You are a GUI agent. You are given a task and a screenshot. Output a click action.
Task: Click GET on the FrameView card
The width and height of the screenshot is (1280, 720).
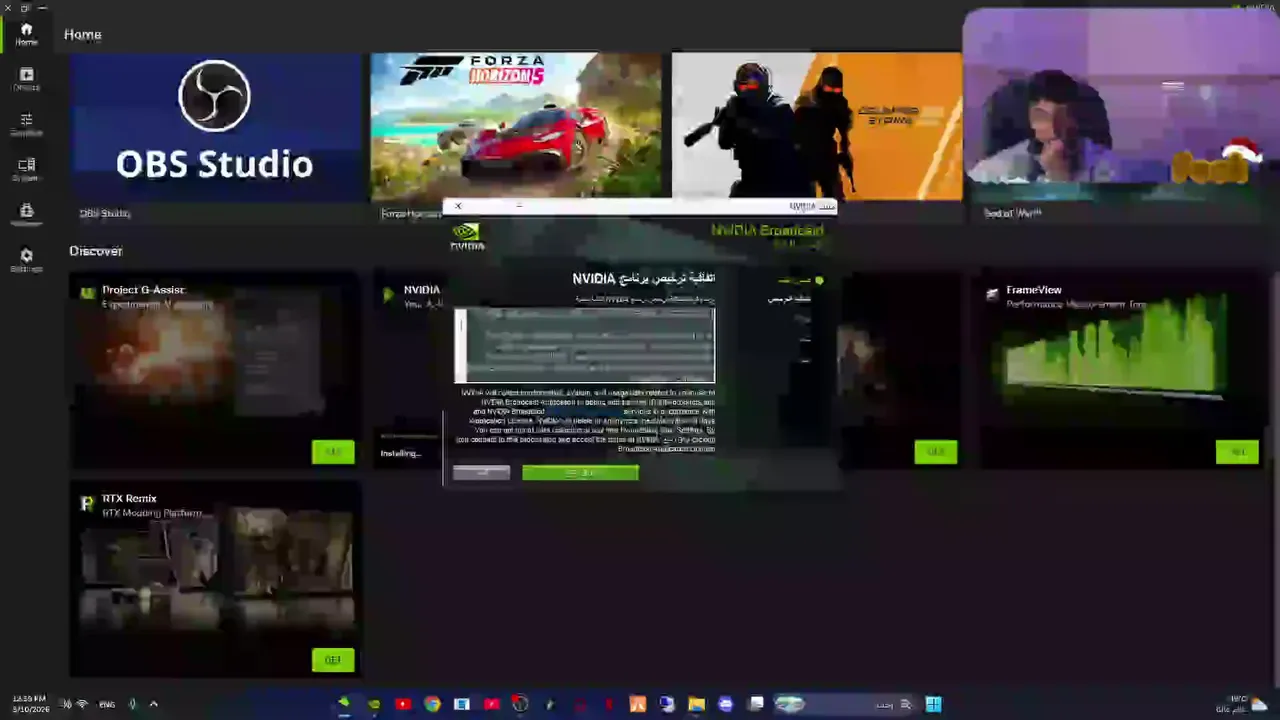pyautogui.click(x=1237, y=452)
